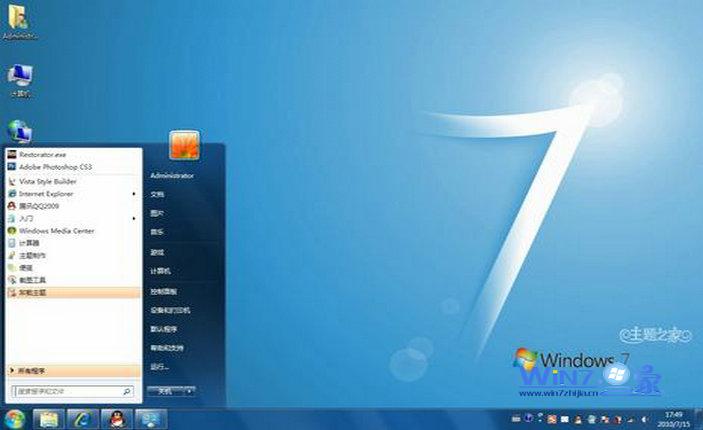Screen dimensions: 703x430
Task: Click the orange flower user account picture
Action: [x=184, y=145]
